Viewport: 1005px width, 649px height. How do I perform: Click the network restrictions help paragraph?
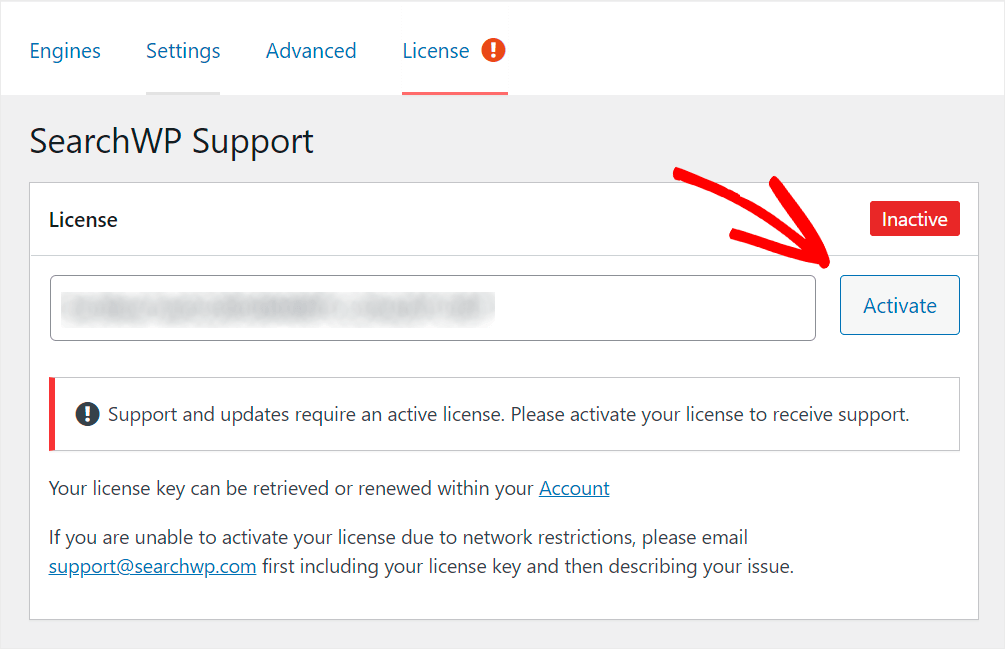click(x=421, y=552)
